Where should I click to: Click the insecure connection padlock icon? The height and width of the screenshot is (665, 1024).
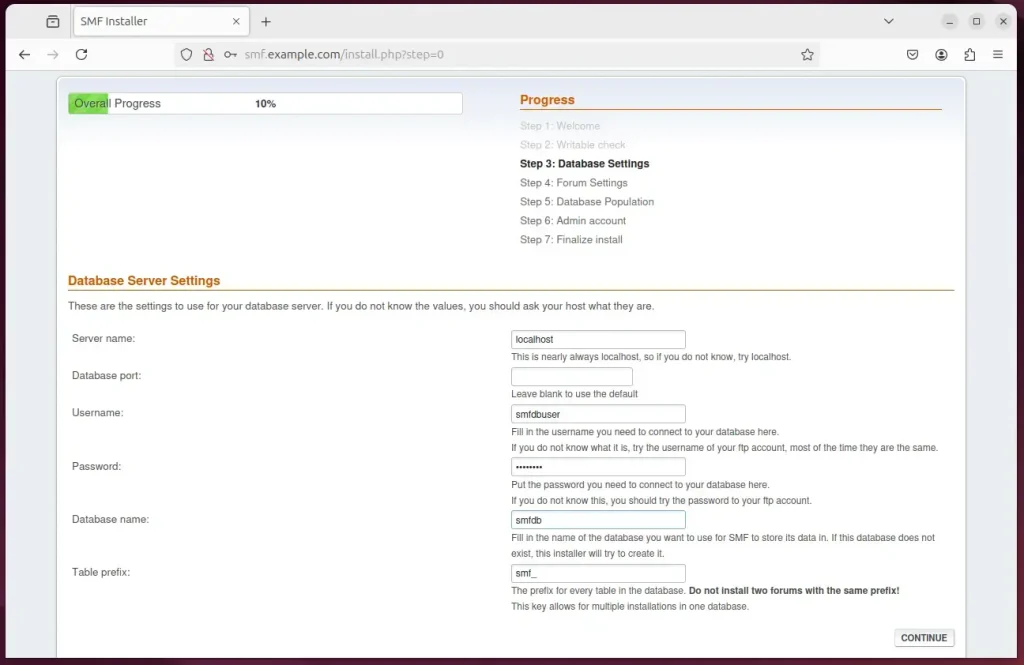pos(208,55)
